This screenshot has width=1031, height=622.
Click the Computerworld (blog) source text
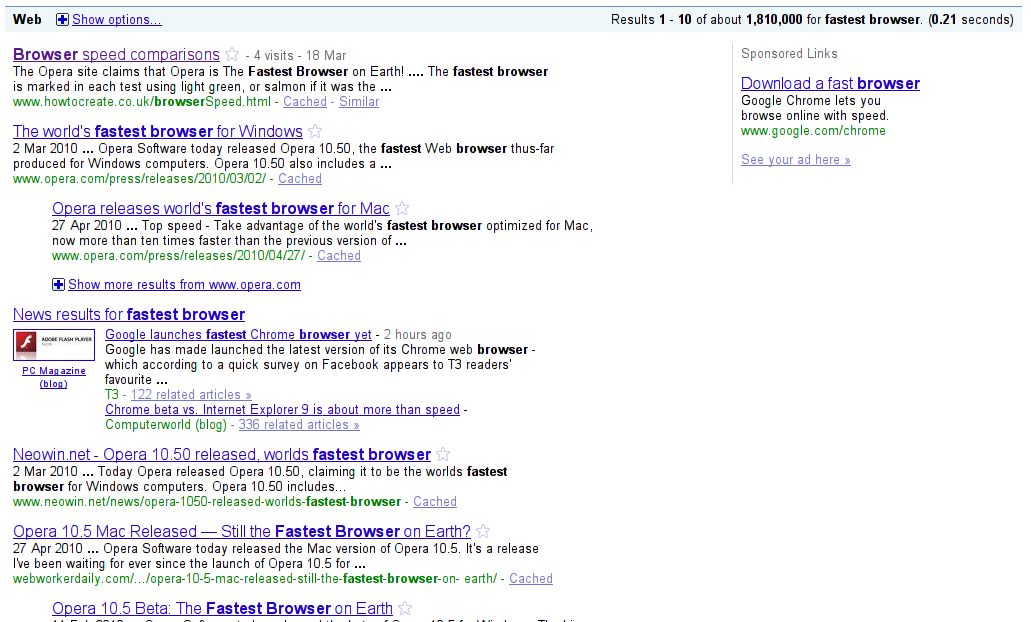click(166, 425)
